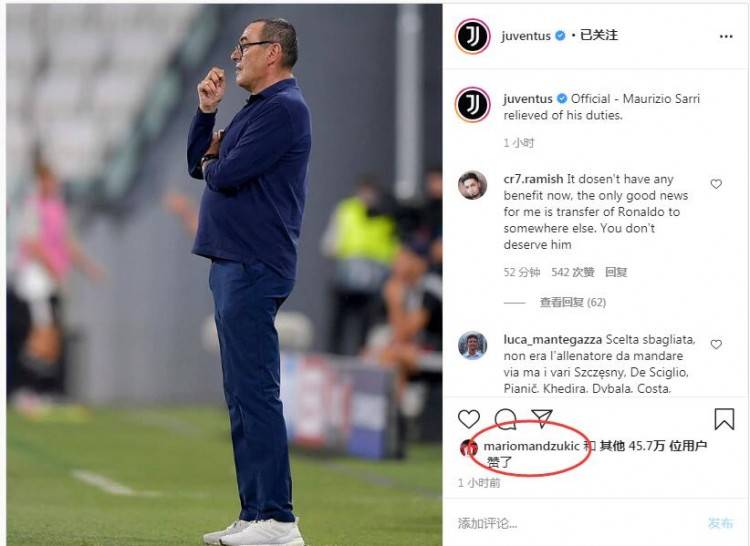Like the luca_mantegazza comment
This screenshot has height=546, width=750.
[716, 344]
